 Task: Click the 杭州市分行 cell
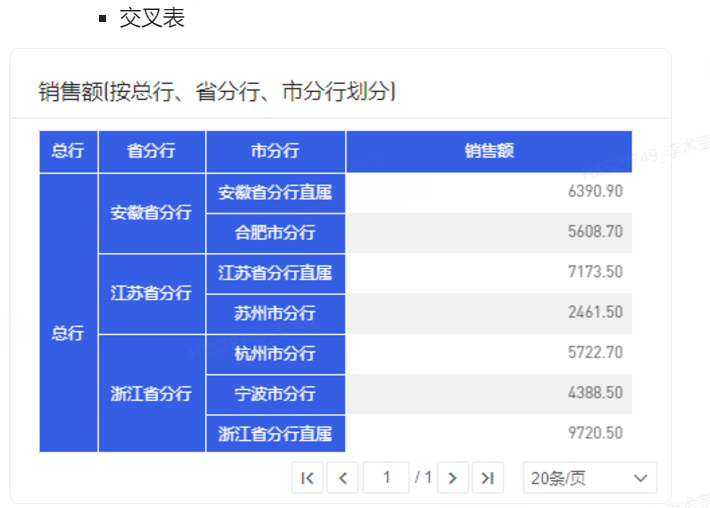(x=275, y=353)
